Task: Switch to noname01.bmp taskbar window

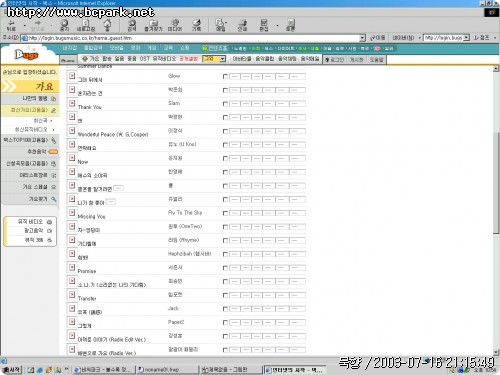Action: point(168,370)
